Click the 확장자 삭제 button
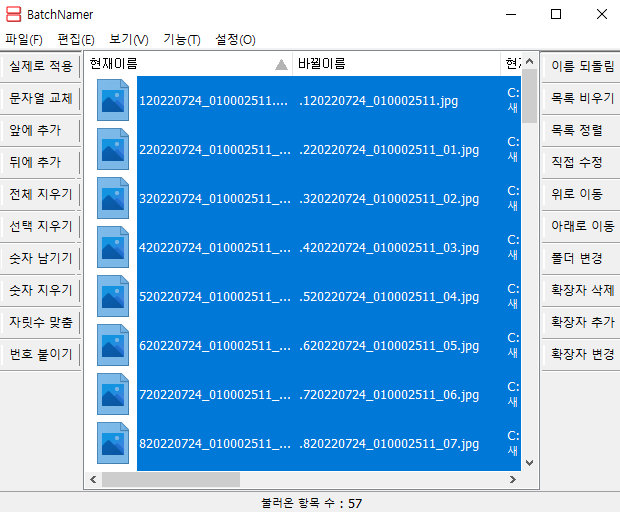 tap(582, 290)
